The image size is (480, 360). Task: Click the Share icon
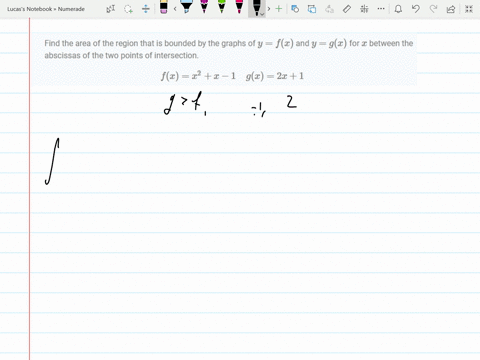tap(451, 9)
